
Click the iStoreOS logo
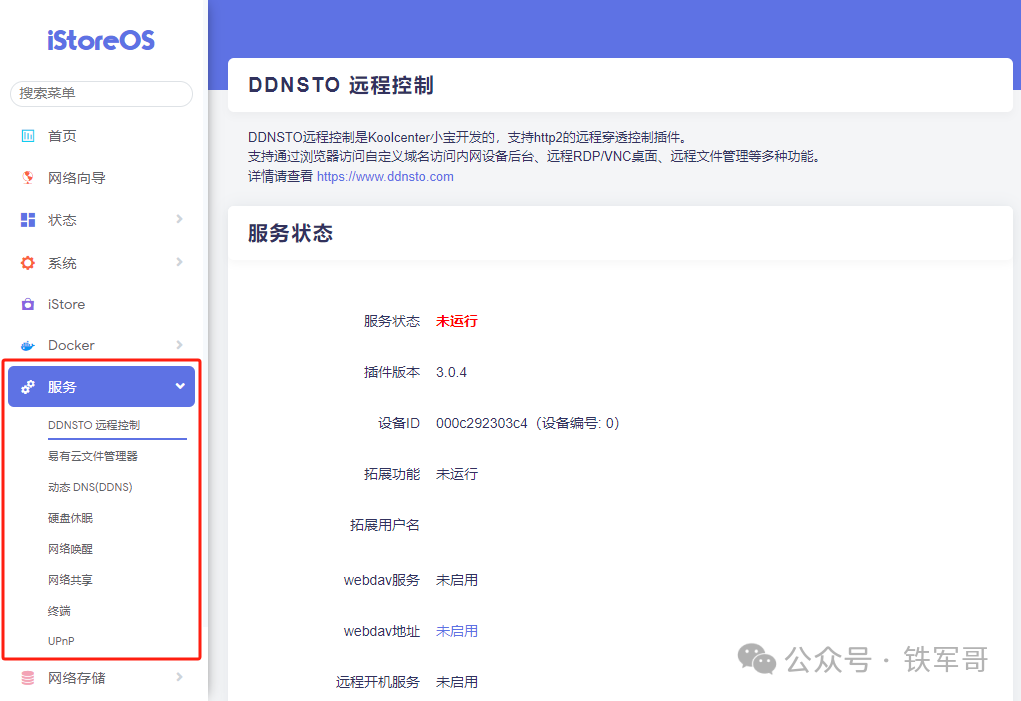coord(100,41)
